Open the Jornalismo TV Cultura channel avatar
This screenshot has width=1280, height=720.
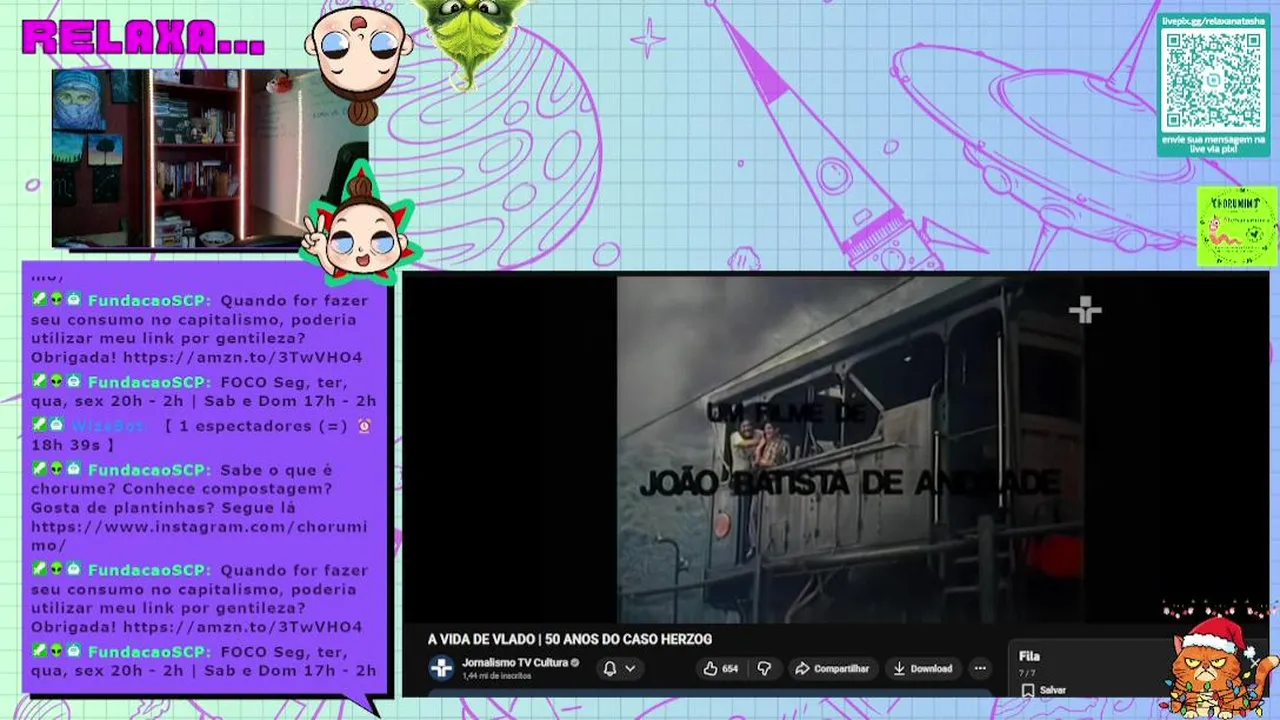tap(441, 668)
